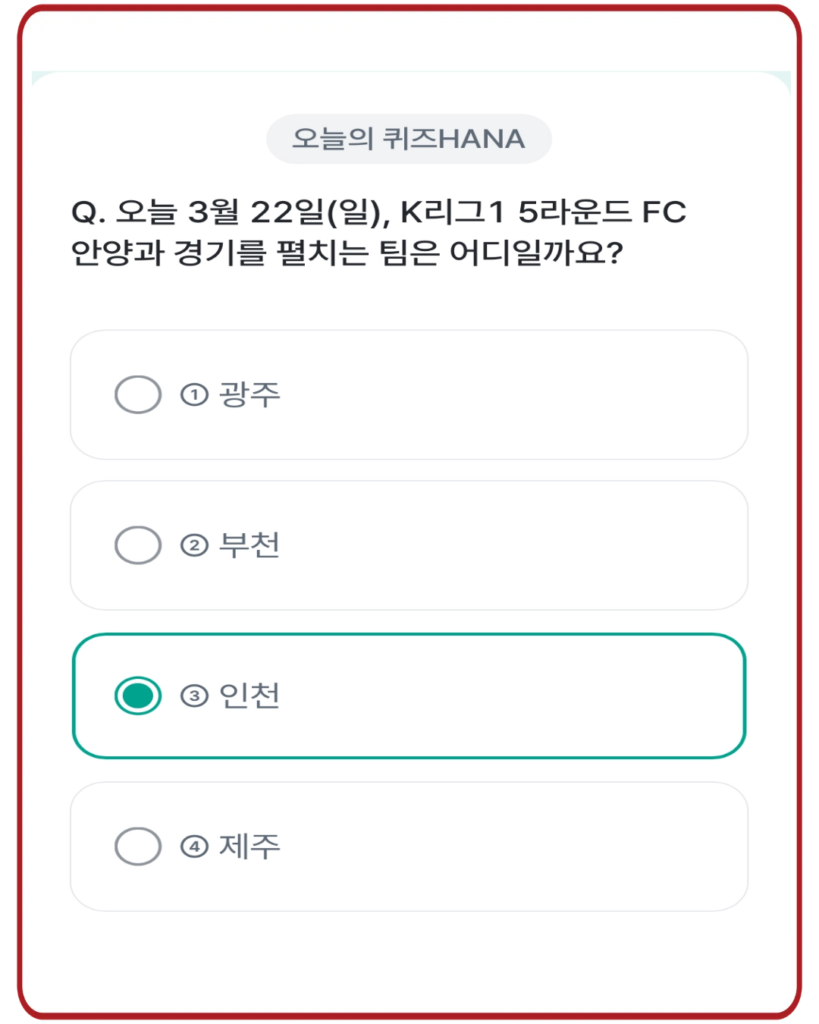Click the filled green radio indicator
Screen dimensions: 819x1024
(x=137, y=694)
